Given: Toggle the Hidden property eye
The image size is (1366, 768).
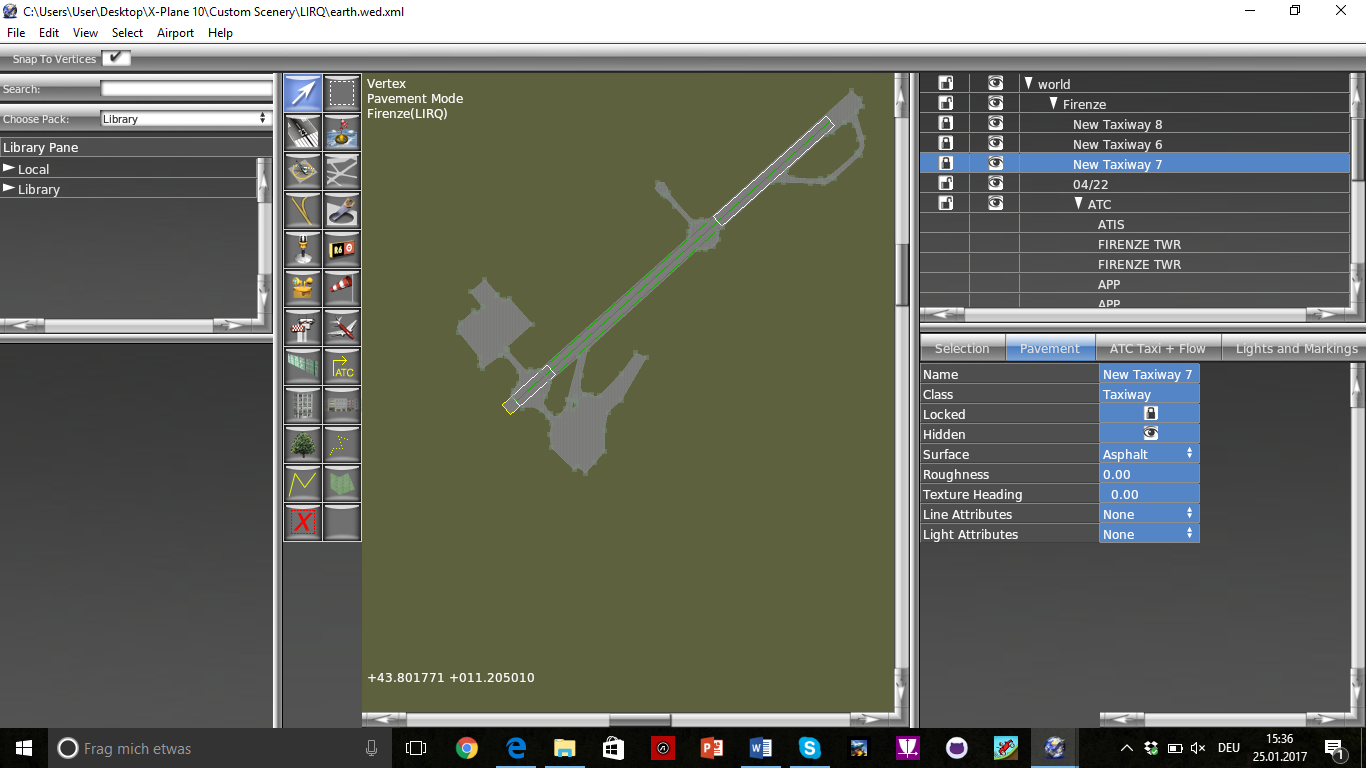Looking at the screenshot, I should point(1150,433).
